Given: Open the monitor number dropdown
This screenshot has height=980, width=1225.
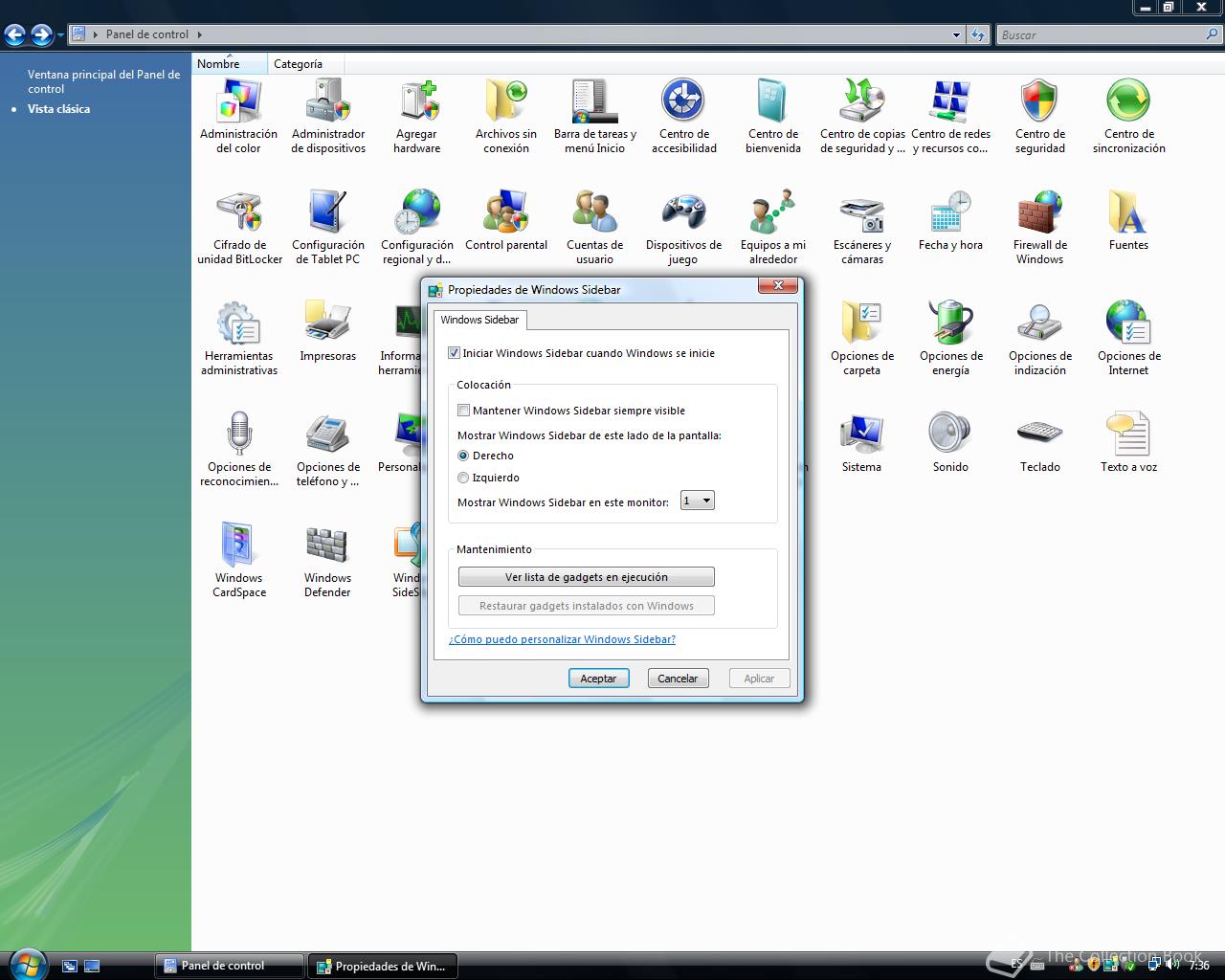Looking at the screenshot, I should 698,501.
